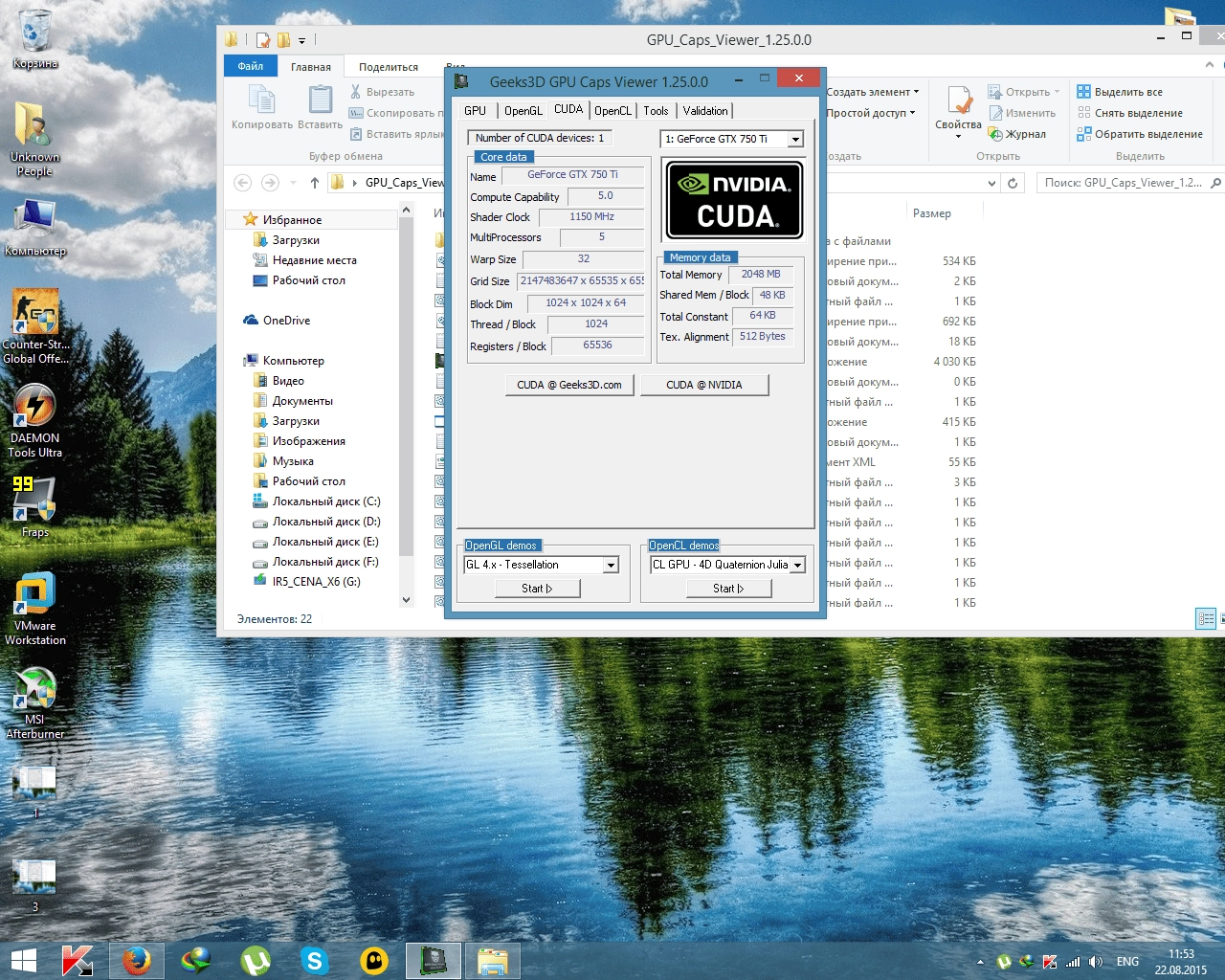Collapse the Explorer ribbon chevron
The width and height of the screenshot is (1225, 980).
coord(1210,65)
